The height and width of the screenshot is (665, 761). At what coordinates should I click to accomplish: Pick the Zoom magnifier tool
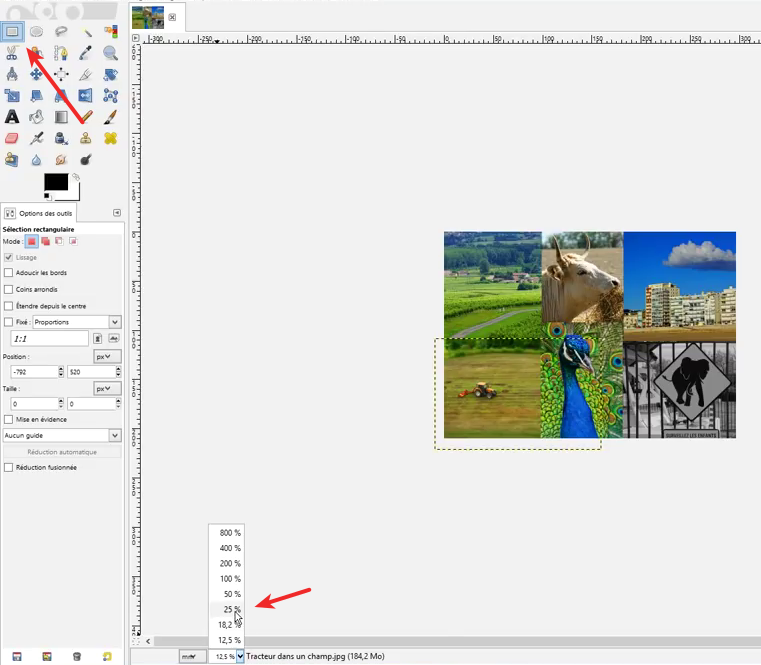pyautogui.click(x=110, y=53)
